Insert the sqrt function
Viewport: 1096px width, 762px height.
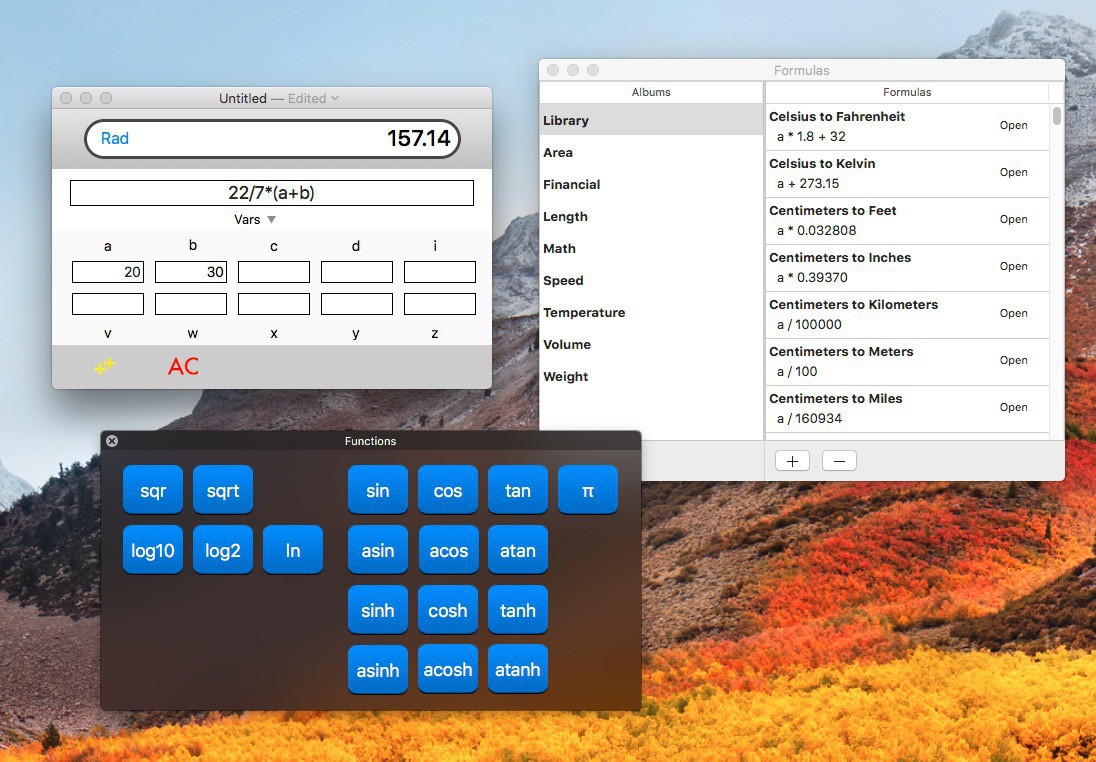point(222,490)
